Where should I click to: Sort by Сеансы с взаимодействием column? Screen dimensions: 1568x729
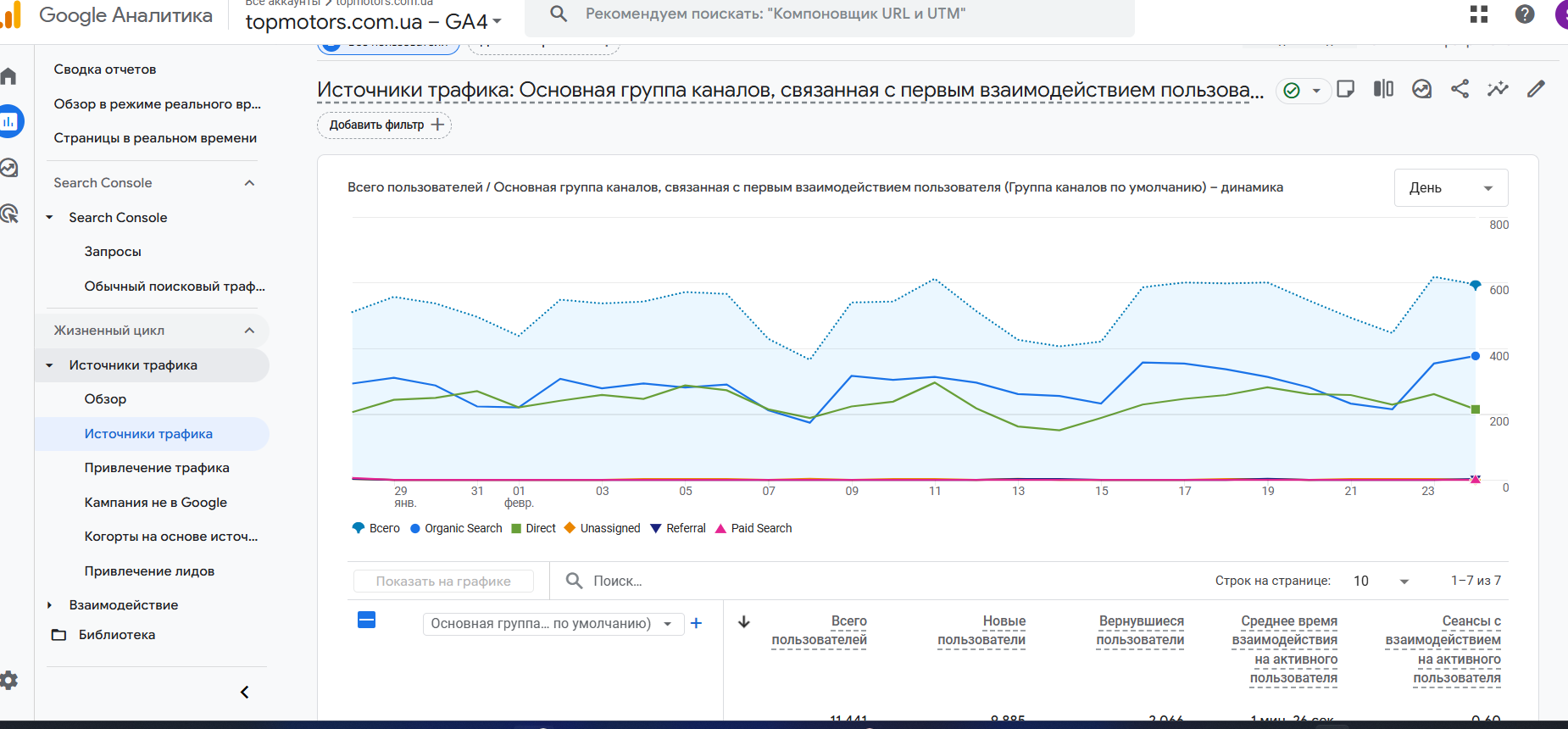point(1443,649)
